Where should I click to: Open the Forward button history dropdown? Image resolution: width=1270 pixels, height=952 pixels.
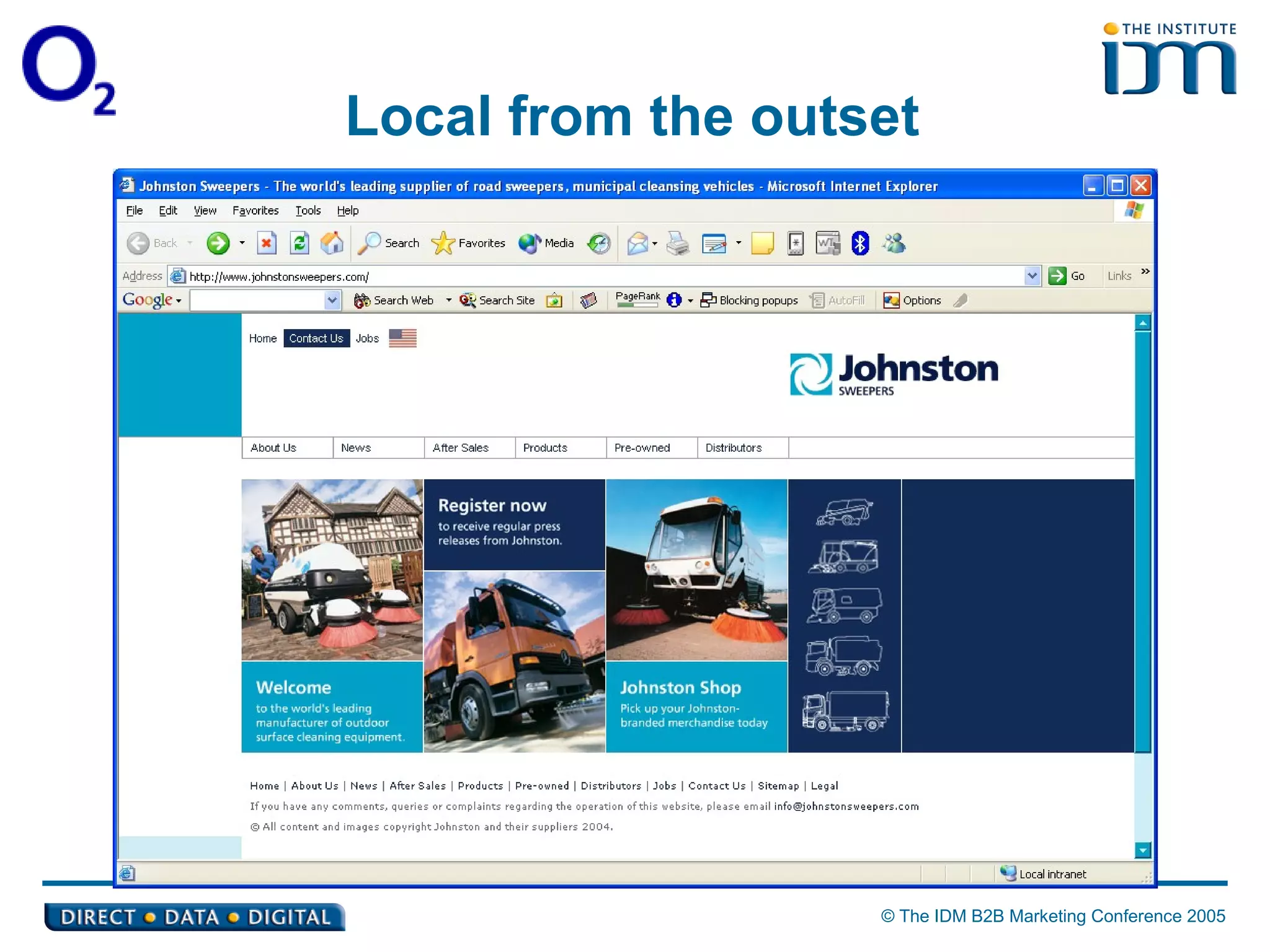[242, 243]
